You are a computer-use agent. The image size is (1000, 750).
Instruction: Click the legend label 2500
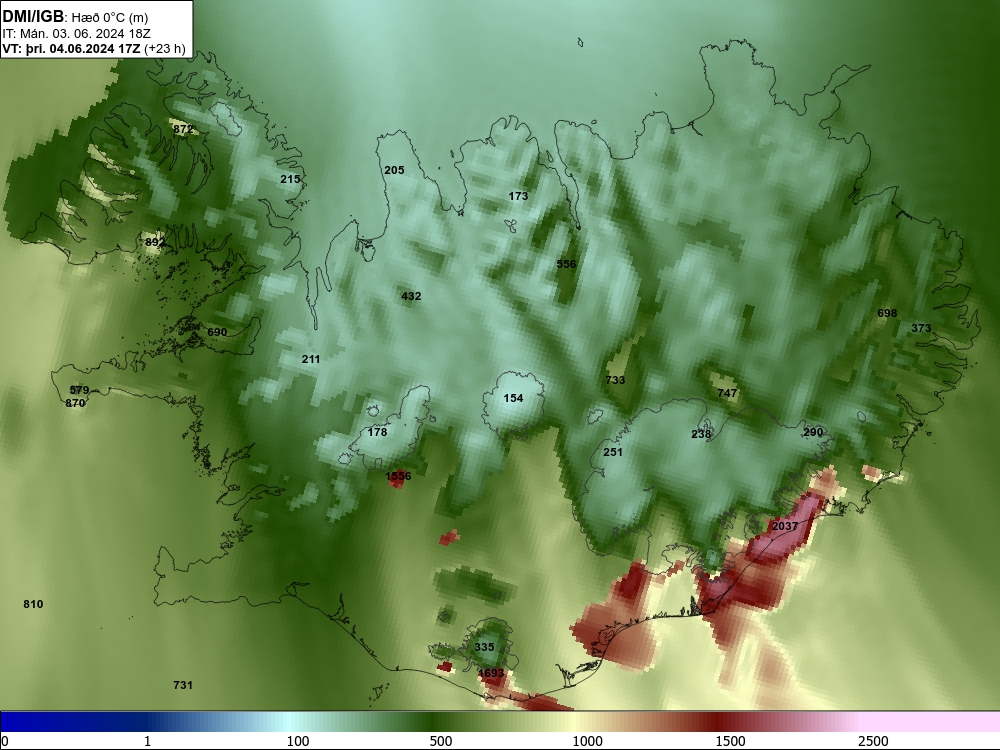click(873, 741)
